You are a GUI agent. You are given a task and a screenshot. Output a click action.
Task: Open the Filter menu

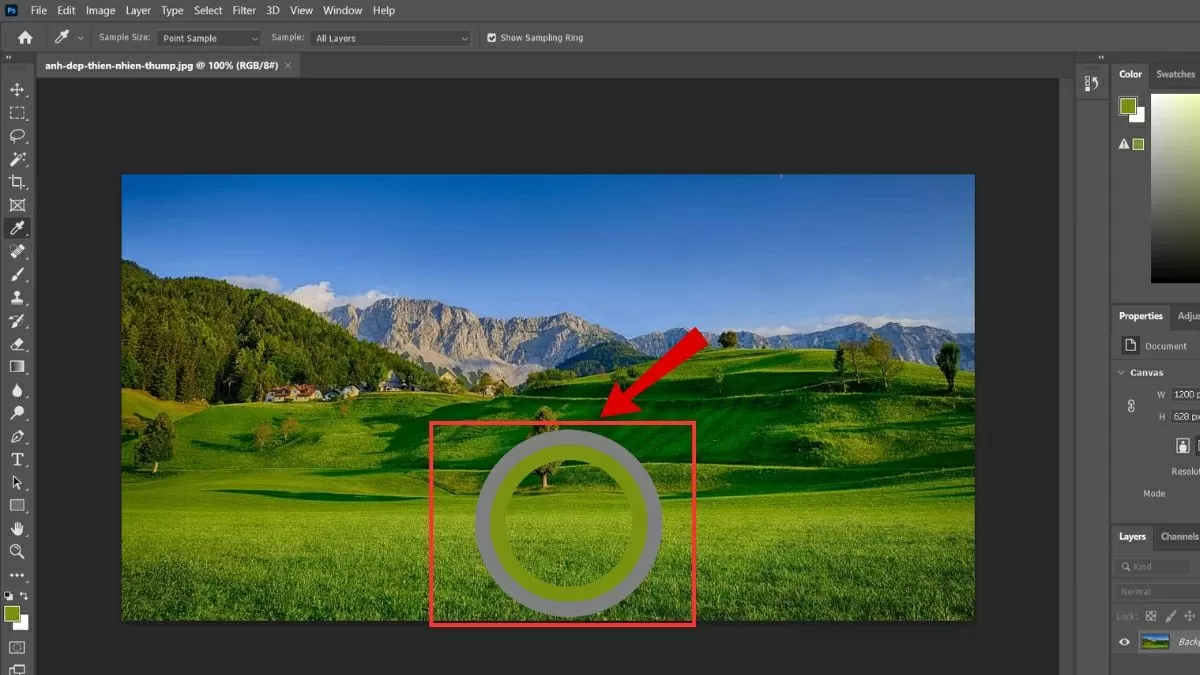pyautogui.click(x=244, y=10)
